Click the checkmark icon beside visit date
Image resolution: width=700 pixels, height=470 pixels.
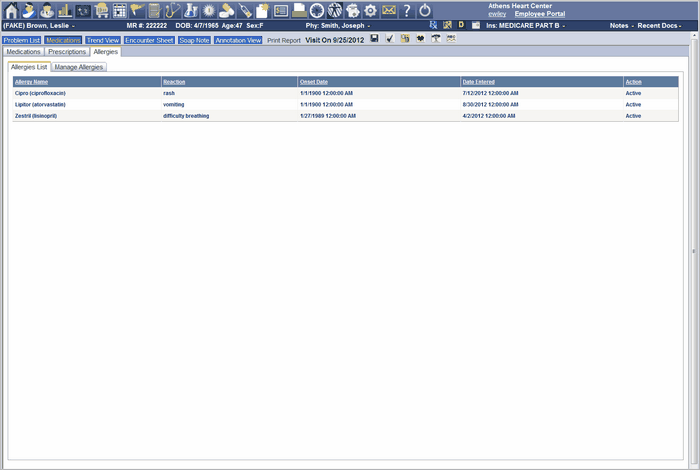point(389,39)
